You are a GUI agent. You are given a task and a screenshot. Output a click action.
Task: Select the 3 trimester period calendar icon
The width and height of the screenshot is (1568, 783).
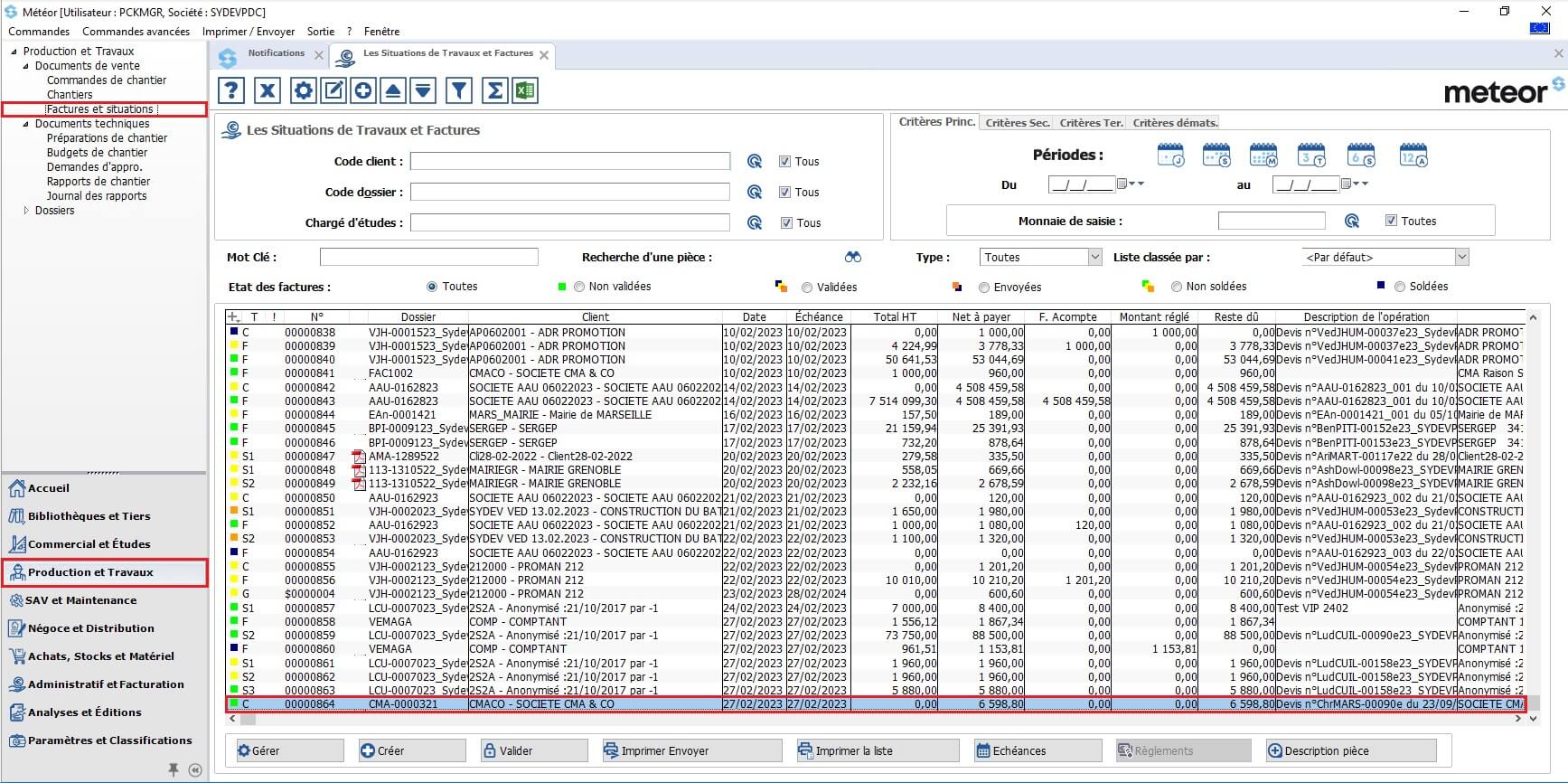click(1311, 156)
